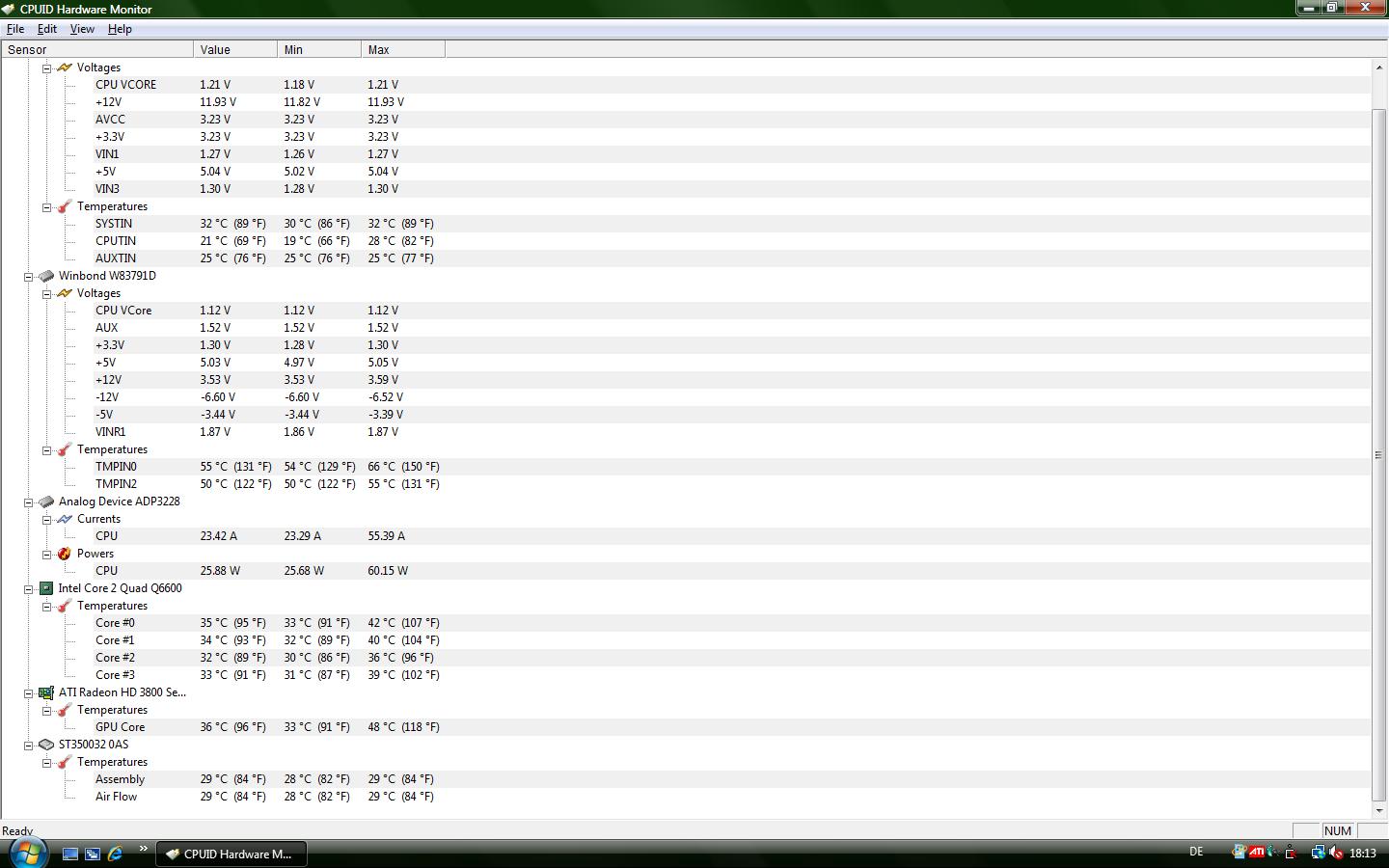Click the ST350032 0AS hard drive icon

coord(45,745)
